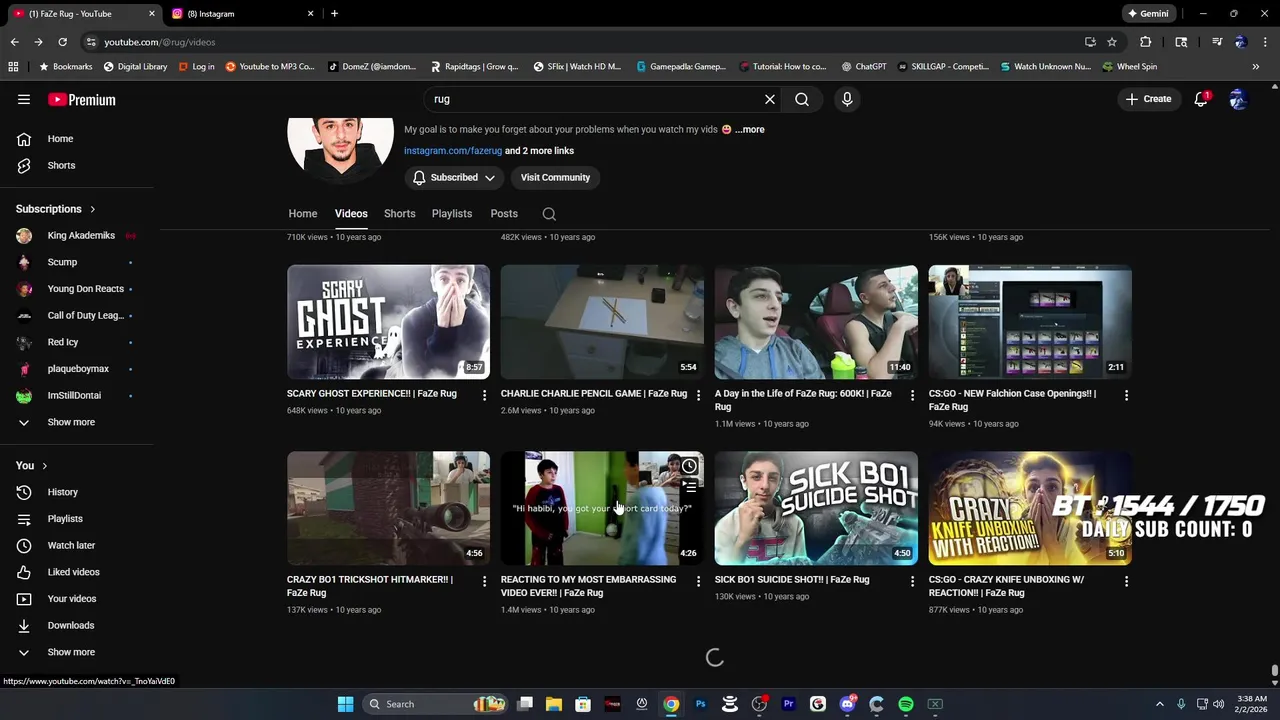
Task: Click the Chrome address bar URL
Action: click(160, 42)
